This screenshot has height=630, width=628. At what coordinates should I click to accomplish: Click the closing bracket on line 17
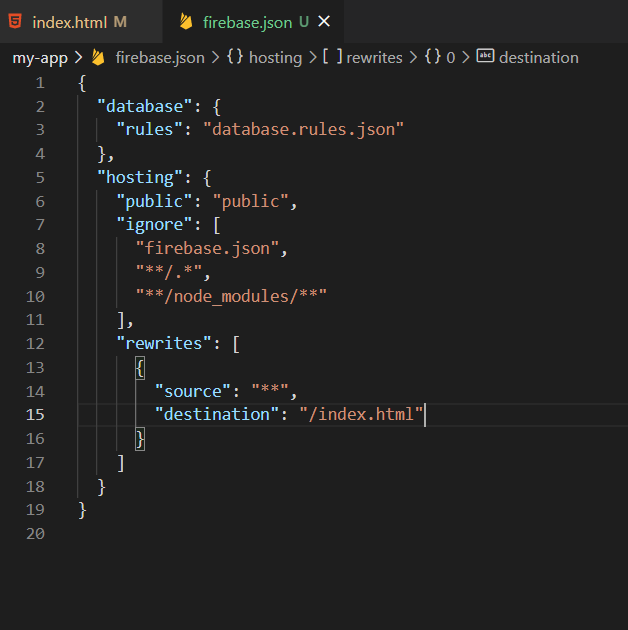(x=121, y=463)
